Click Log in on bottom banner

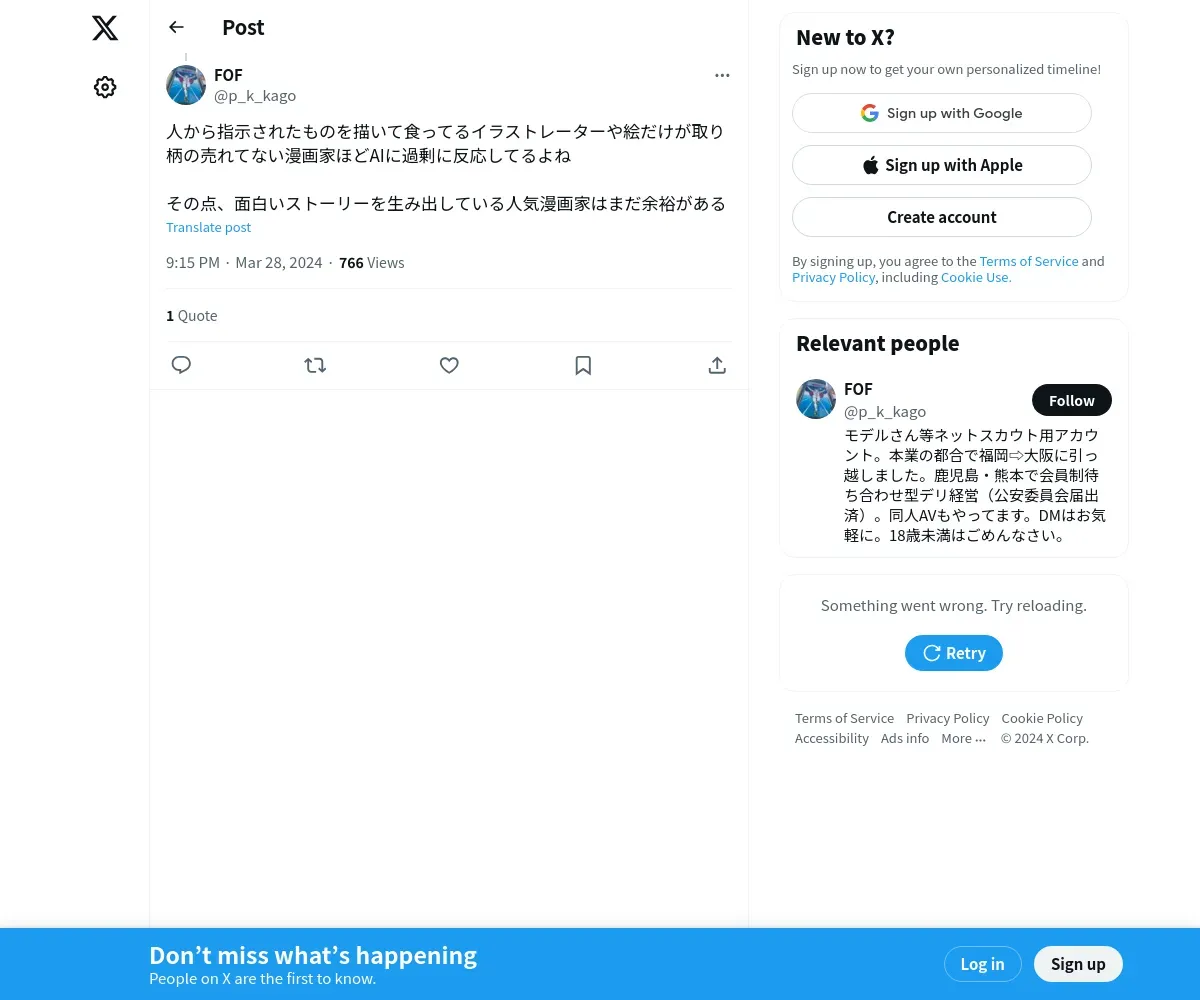982,964
